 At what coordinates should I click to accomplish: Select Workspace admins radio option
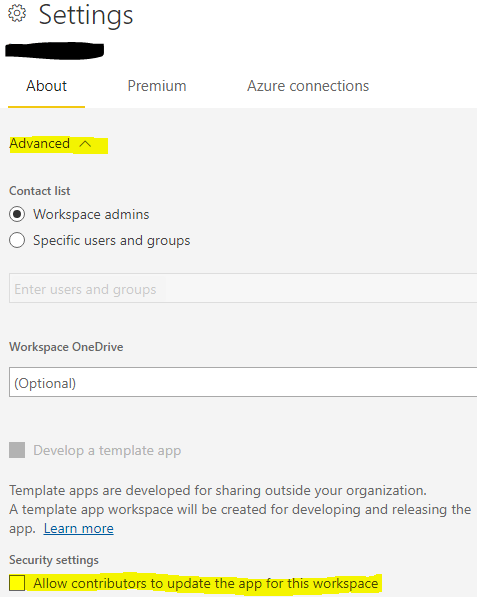click(x=17, y=214)
